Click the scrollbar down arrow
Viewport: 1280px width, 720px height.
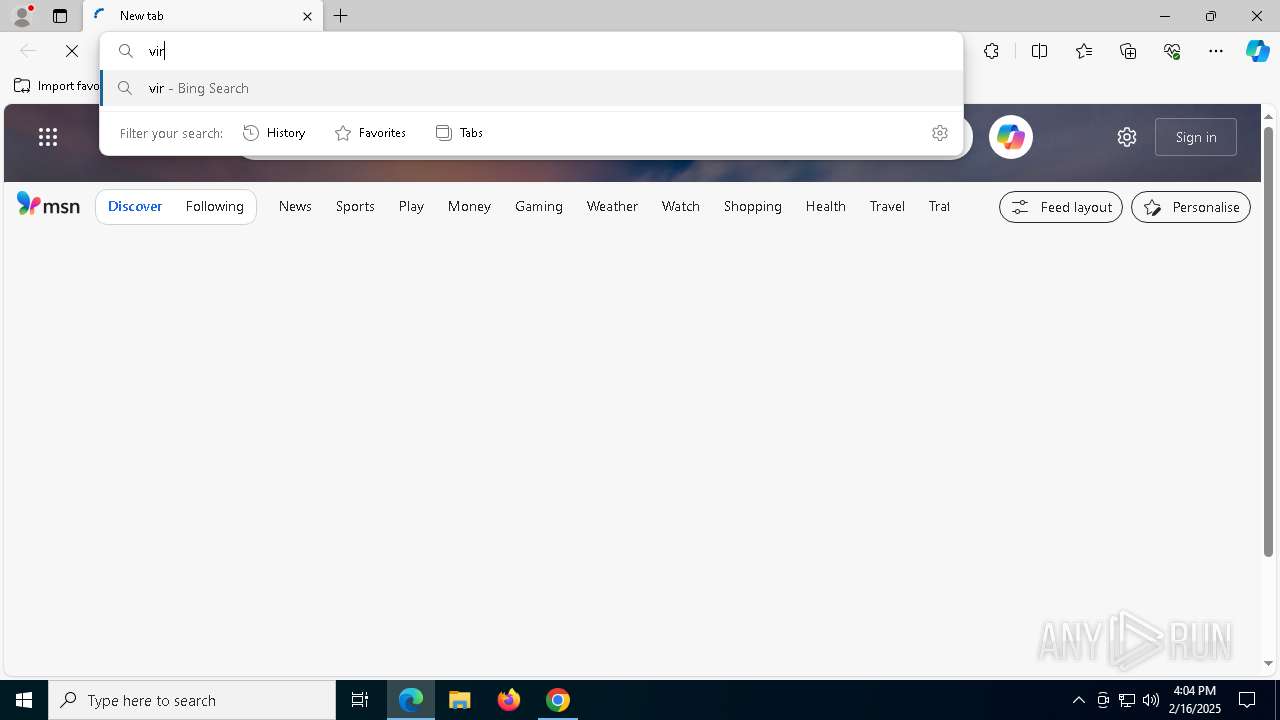pos(1268,663)
